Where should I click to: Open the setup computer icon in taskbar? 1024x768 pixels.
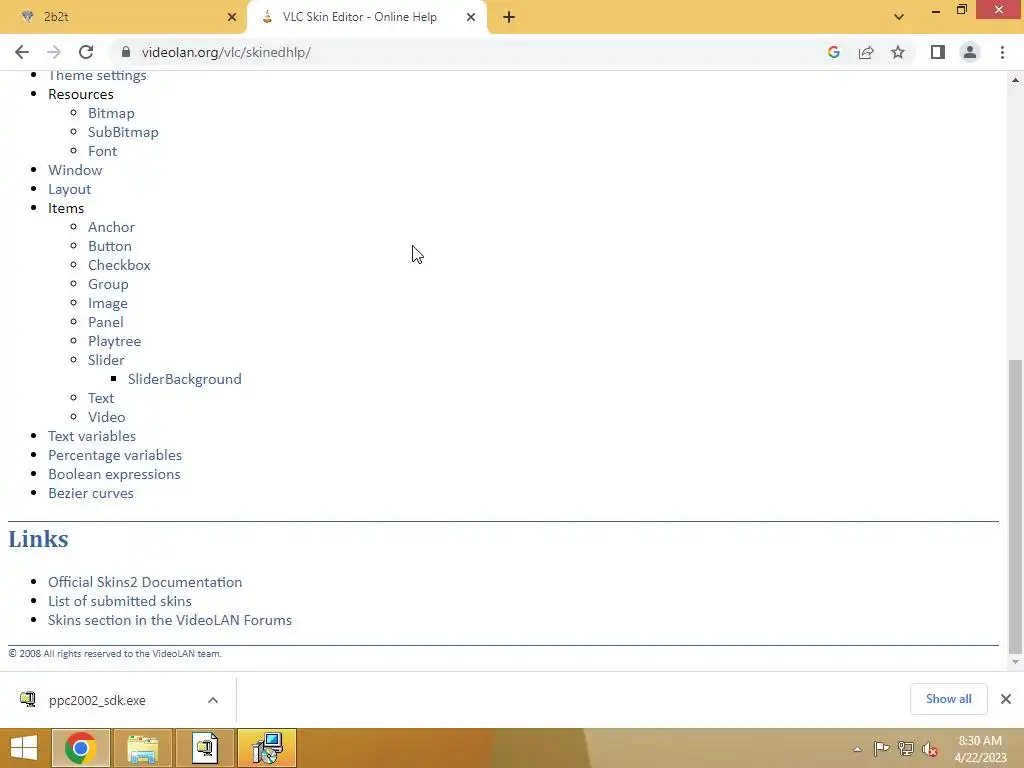pyautogui.click(x=267, y=748)
